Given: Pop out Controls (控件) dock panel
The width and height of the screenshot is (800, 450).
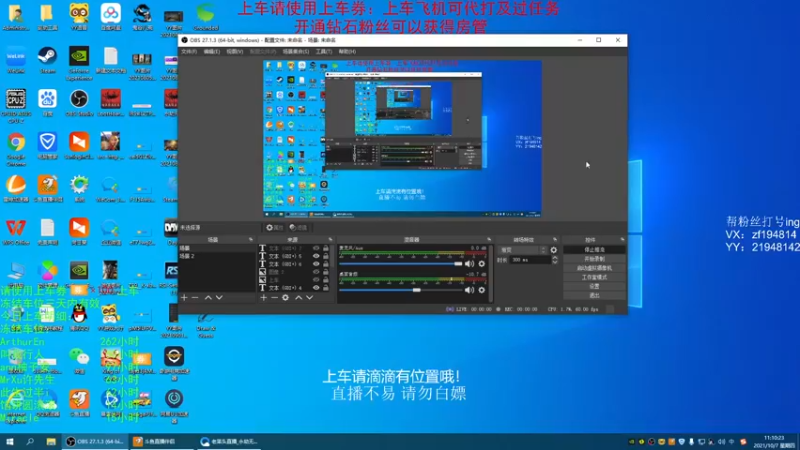Looking at the screenshot, I should tap(622, 239).
